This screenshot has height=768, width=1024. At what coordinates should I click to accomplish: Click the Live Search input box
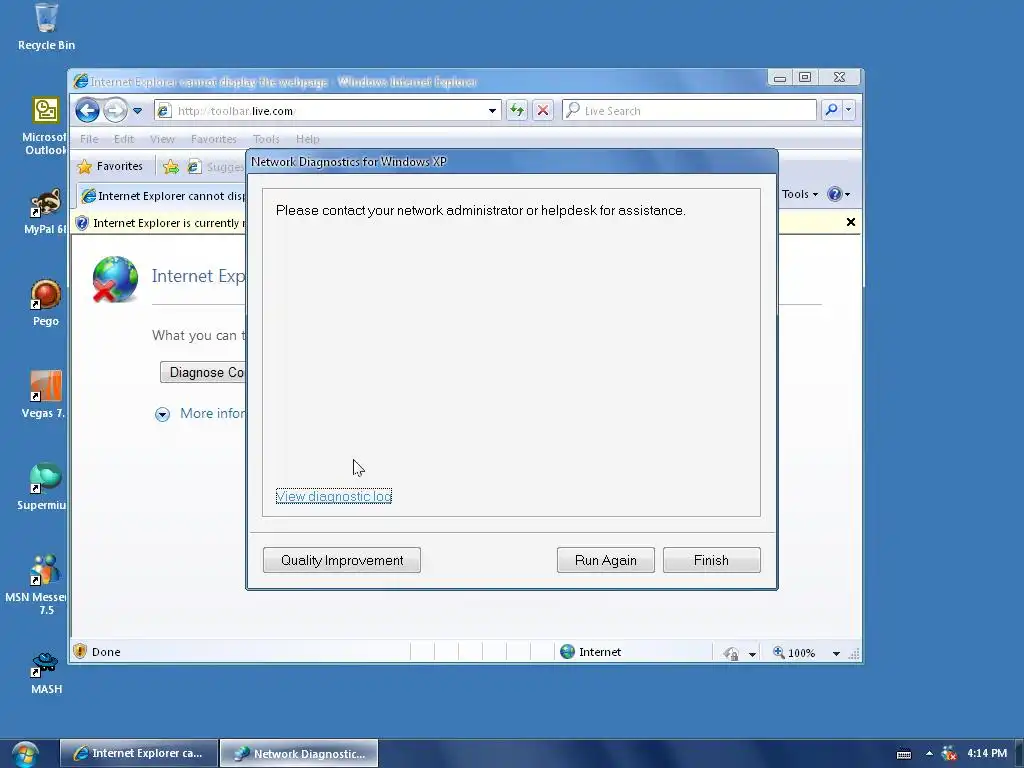tap(689, 110)
